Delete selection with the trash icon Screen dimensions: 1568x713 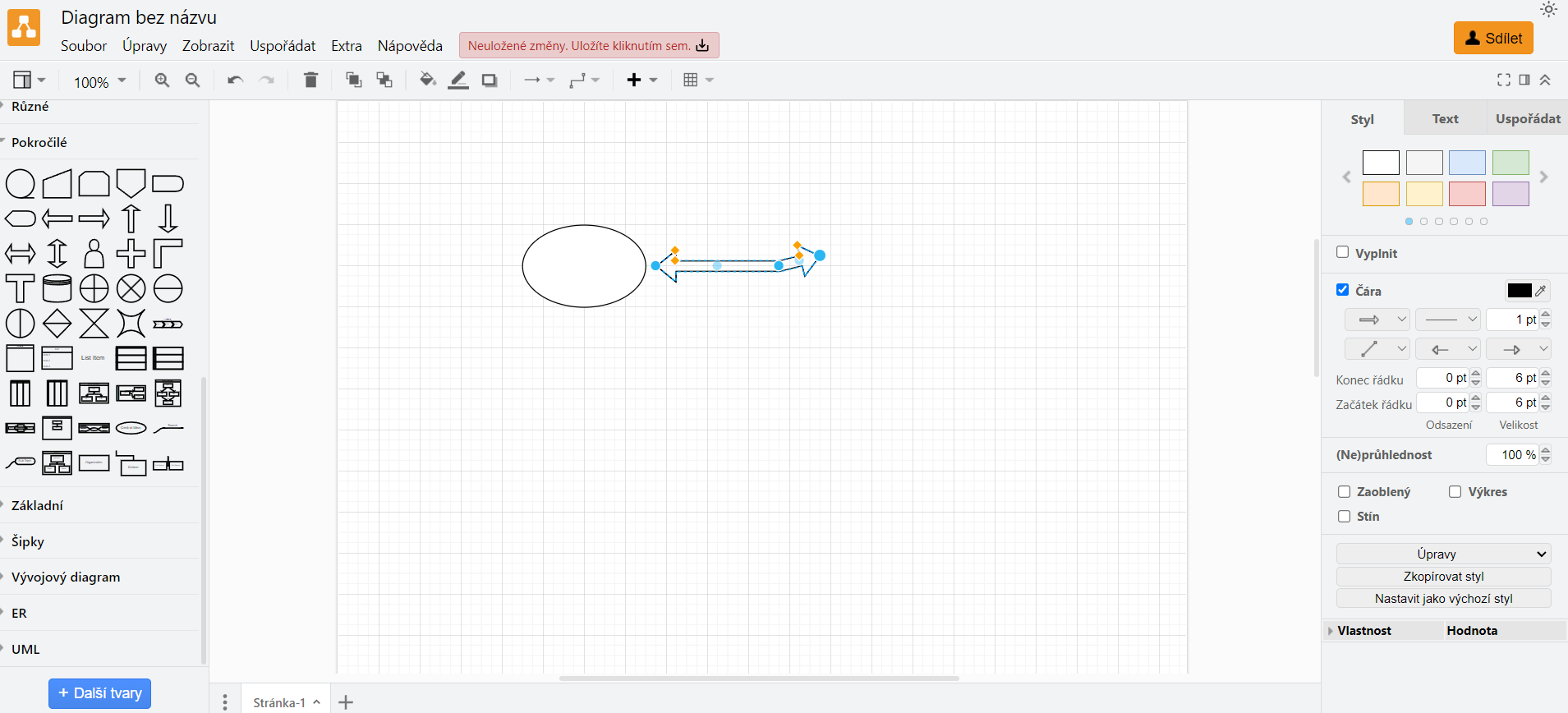(x=310, y=80)
